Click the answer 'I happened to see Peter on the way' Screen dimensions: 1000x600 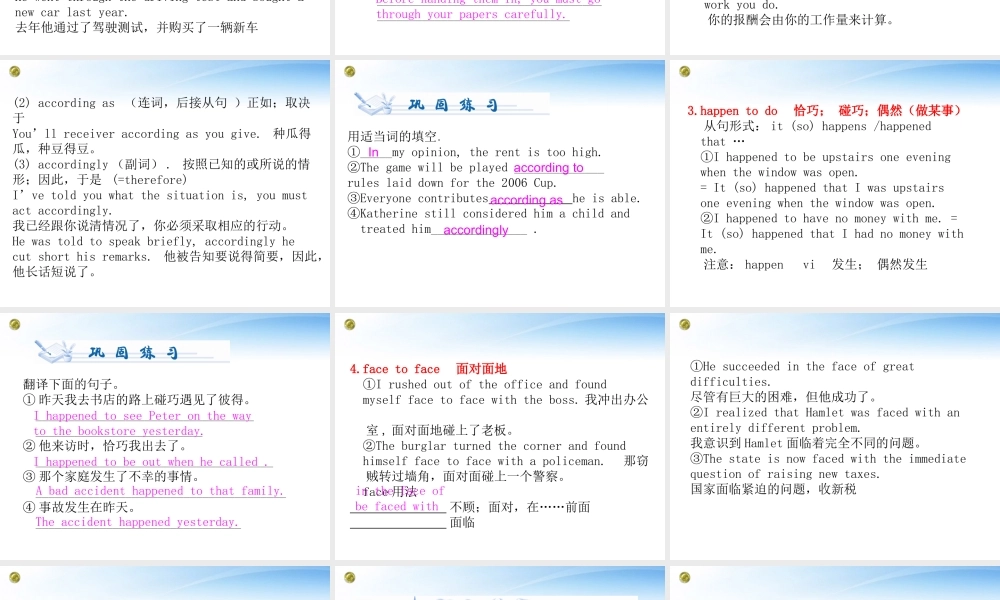[x=143, y=416]
